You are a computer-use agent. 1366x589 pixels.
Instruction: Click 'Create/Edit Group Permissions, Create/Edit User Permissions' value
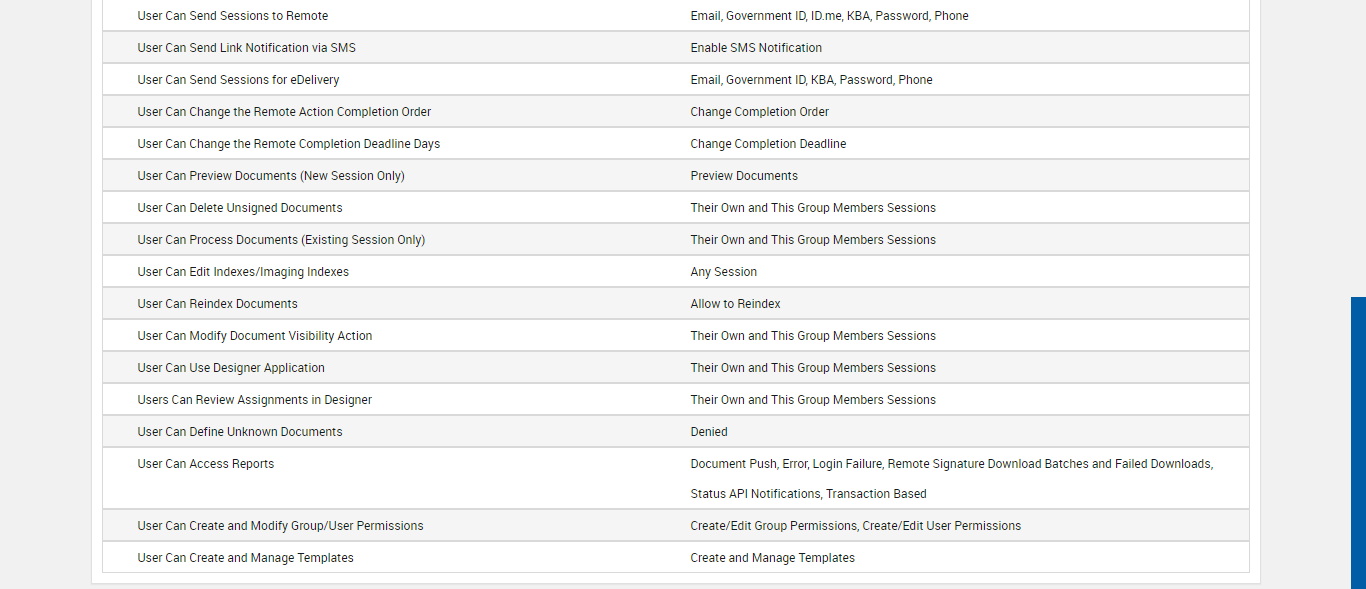(855, 526)
